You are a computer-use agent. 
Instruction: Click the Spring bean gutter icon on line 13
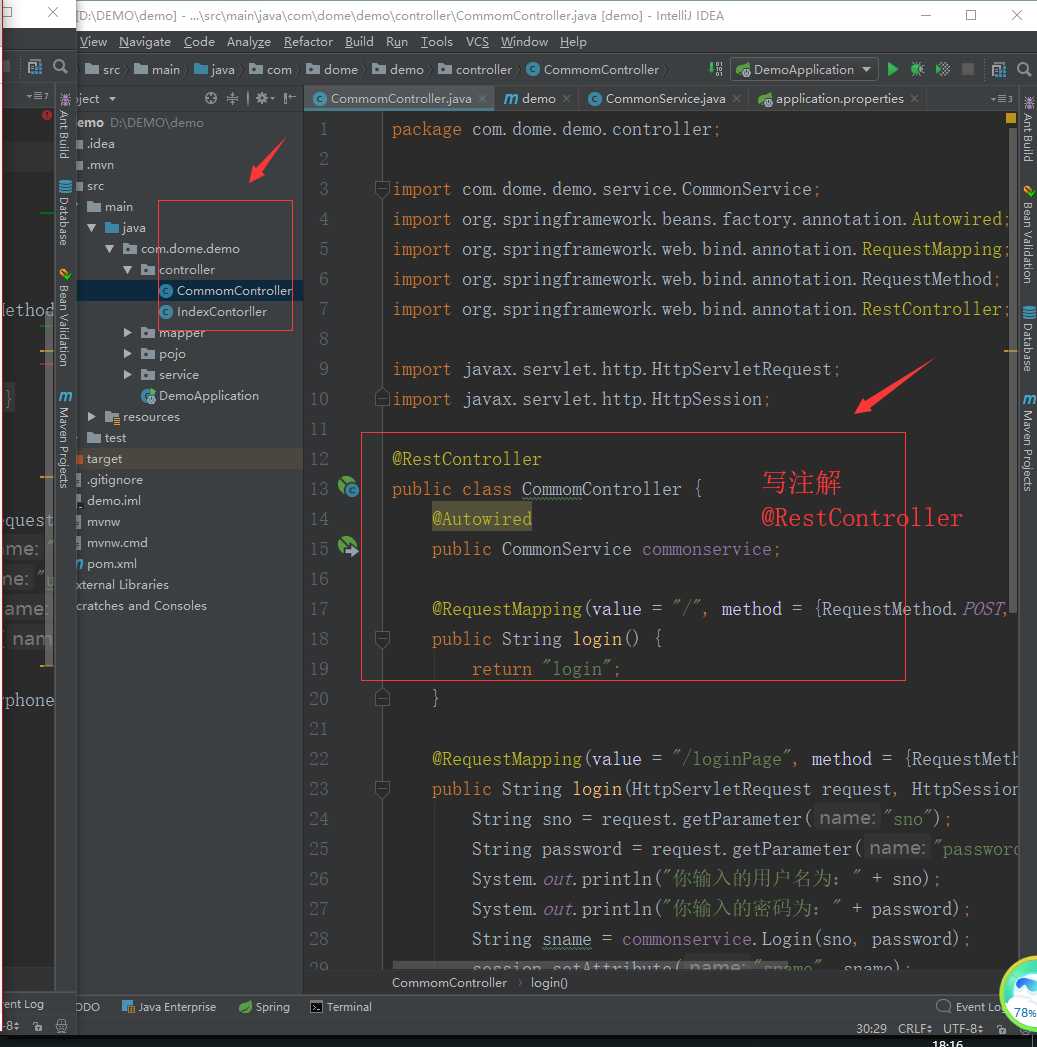tap(348, 487)
